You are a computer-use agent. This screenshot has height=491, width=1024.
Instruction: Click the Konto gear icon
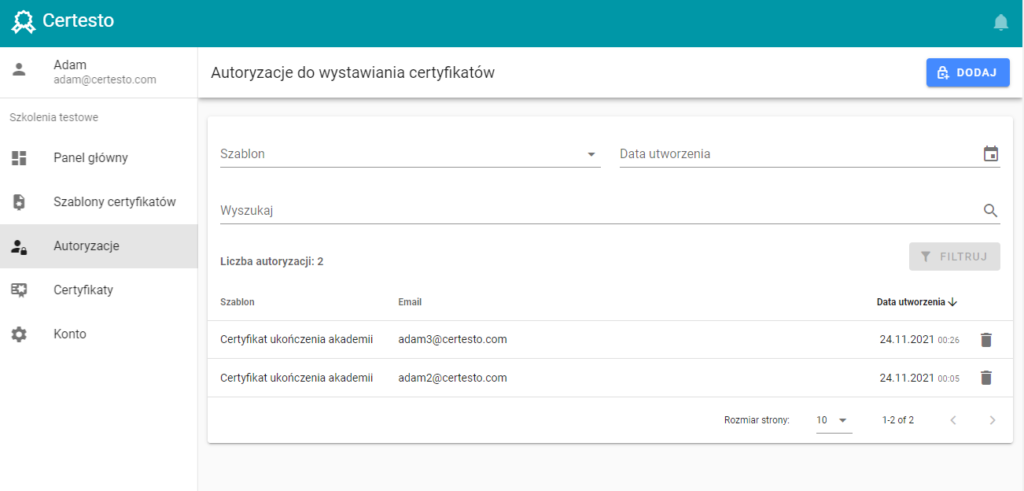[19, 334]
